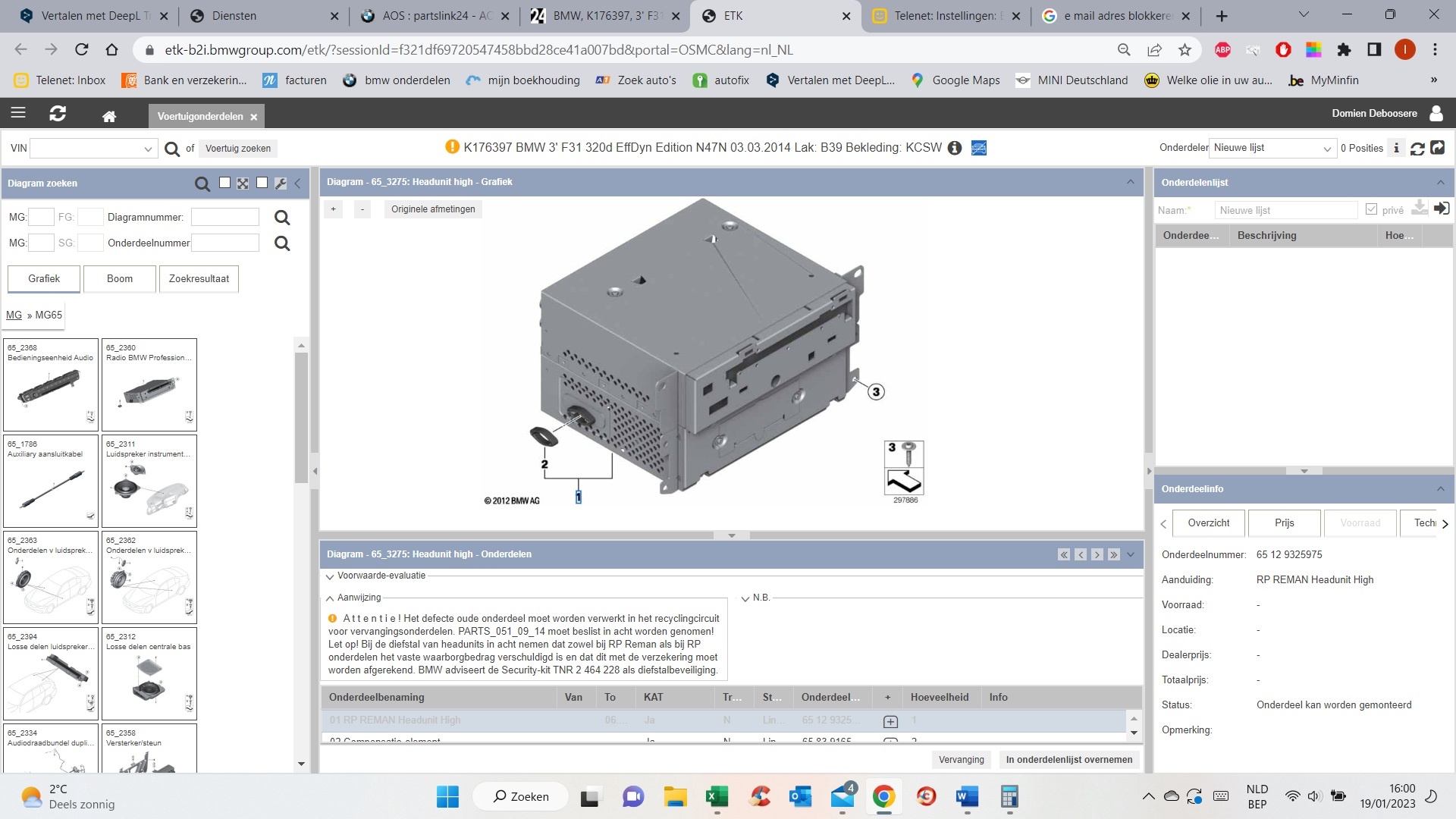Go to previous diagram arrow
This screenshot has height=819, width=1456.
point(1081,555)
